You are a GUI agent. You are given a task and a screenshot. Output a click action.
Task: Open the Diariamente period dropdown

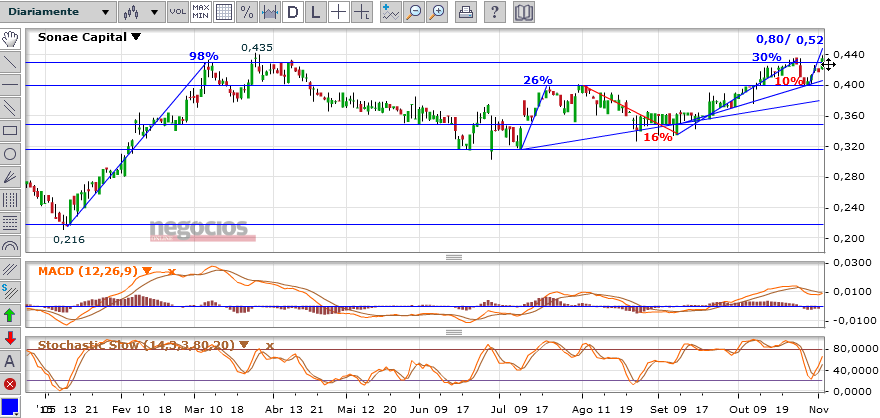[x=59, y=12]
